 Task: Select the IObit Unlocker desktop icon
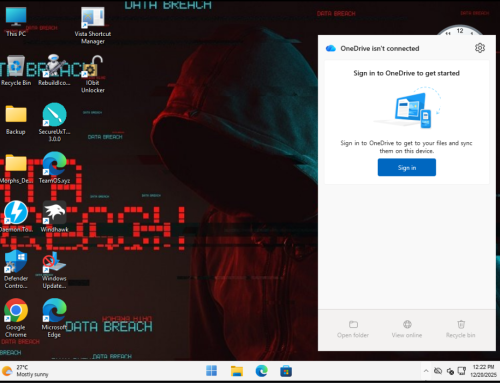(93, 75)
